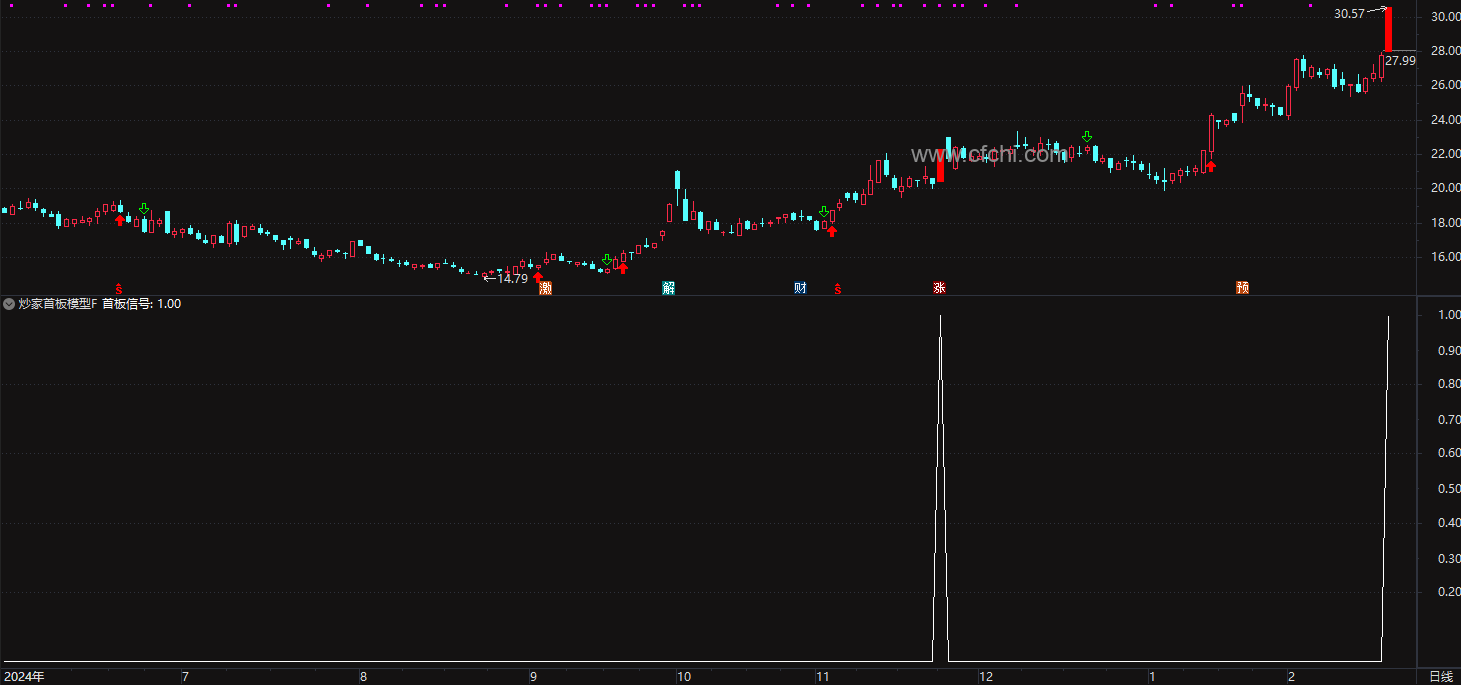Click the orange 预 event marker
Image resolution: width=1461 pixels, height=685 pixels.
coord(1242,288)
